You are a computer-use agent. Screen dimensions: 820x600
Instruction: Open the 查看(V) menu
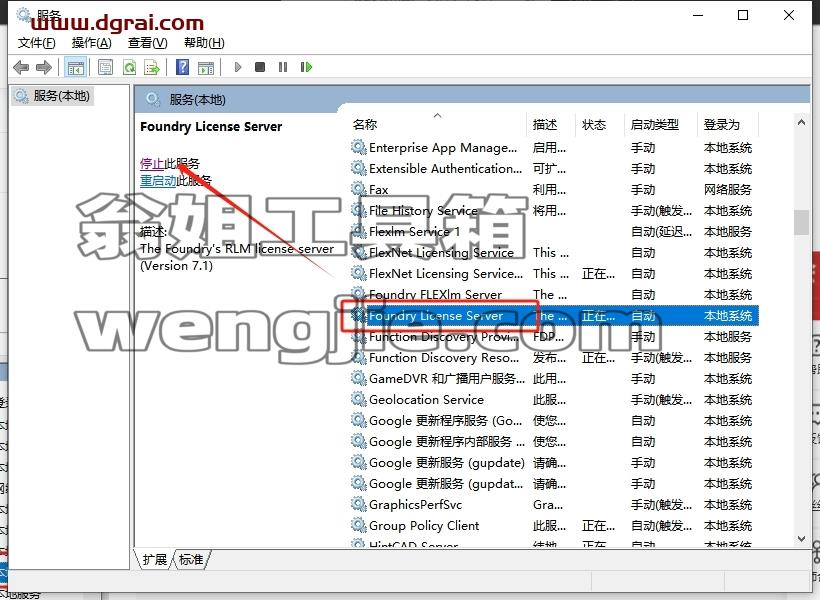(x=148, y=43)
